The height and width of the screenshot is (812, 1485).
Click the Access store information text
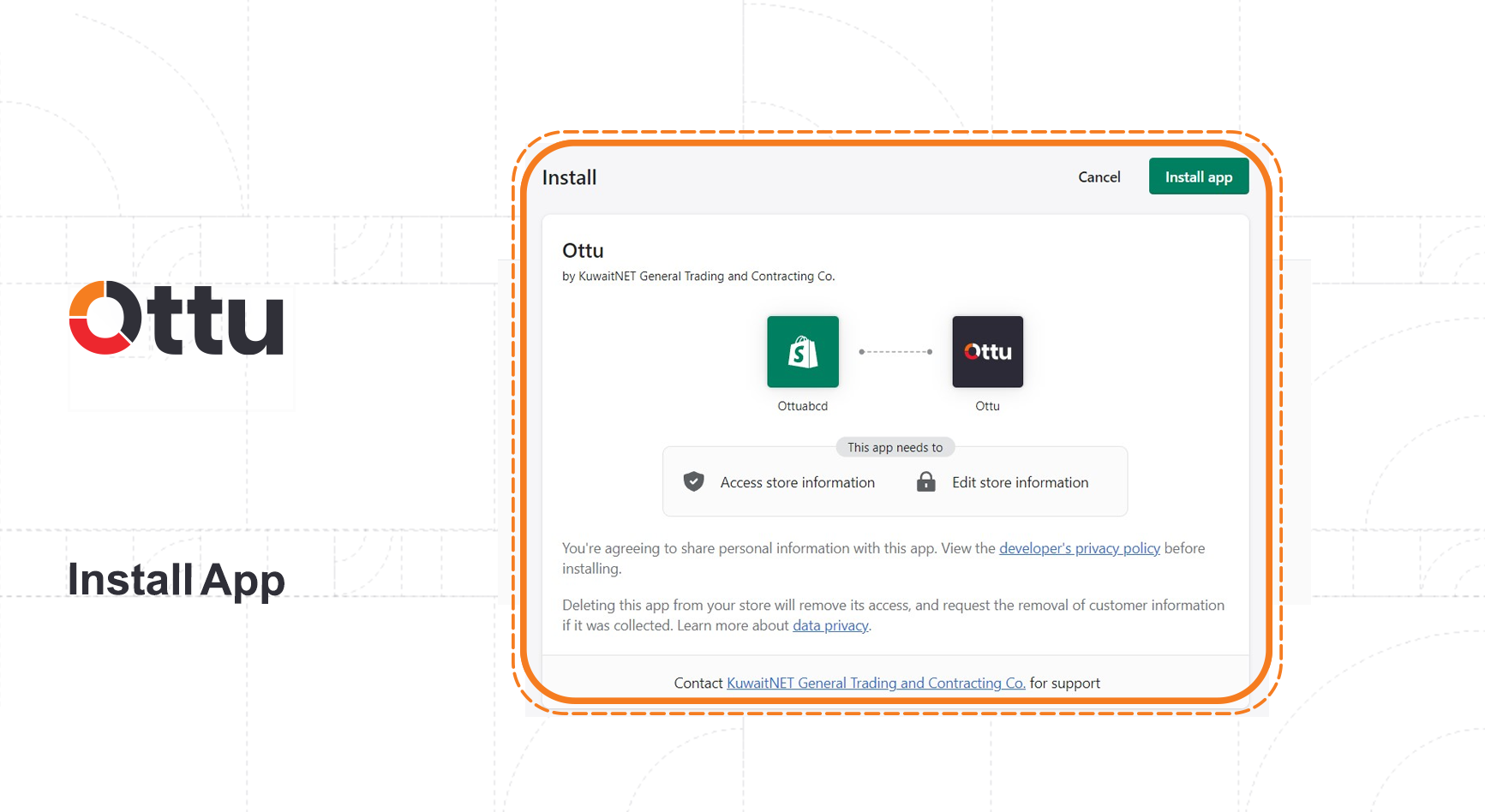797,482
